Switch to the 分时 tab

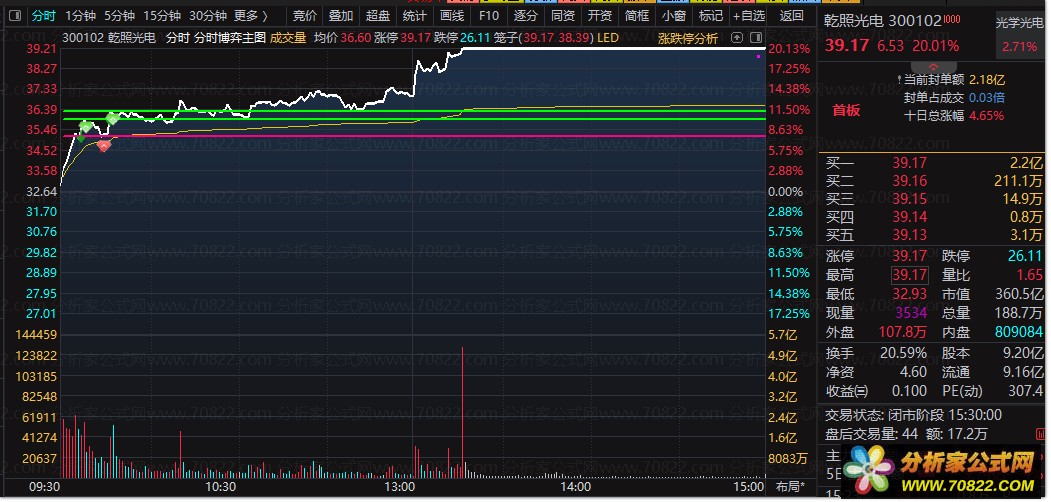44,15
